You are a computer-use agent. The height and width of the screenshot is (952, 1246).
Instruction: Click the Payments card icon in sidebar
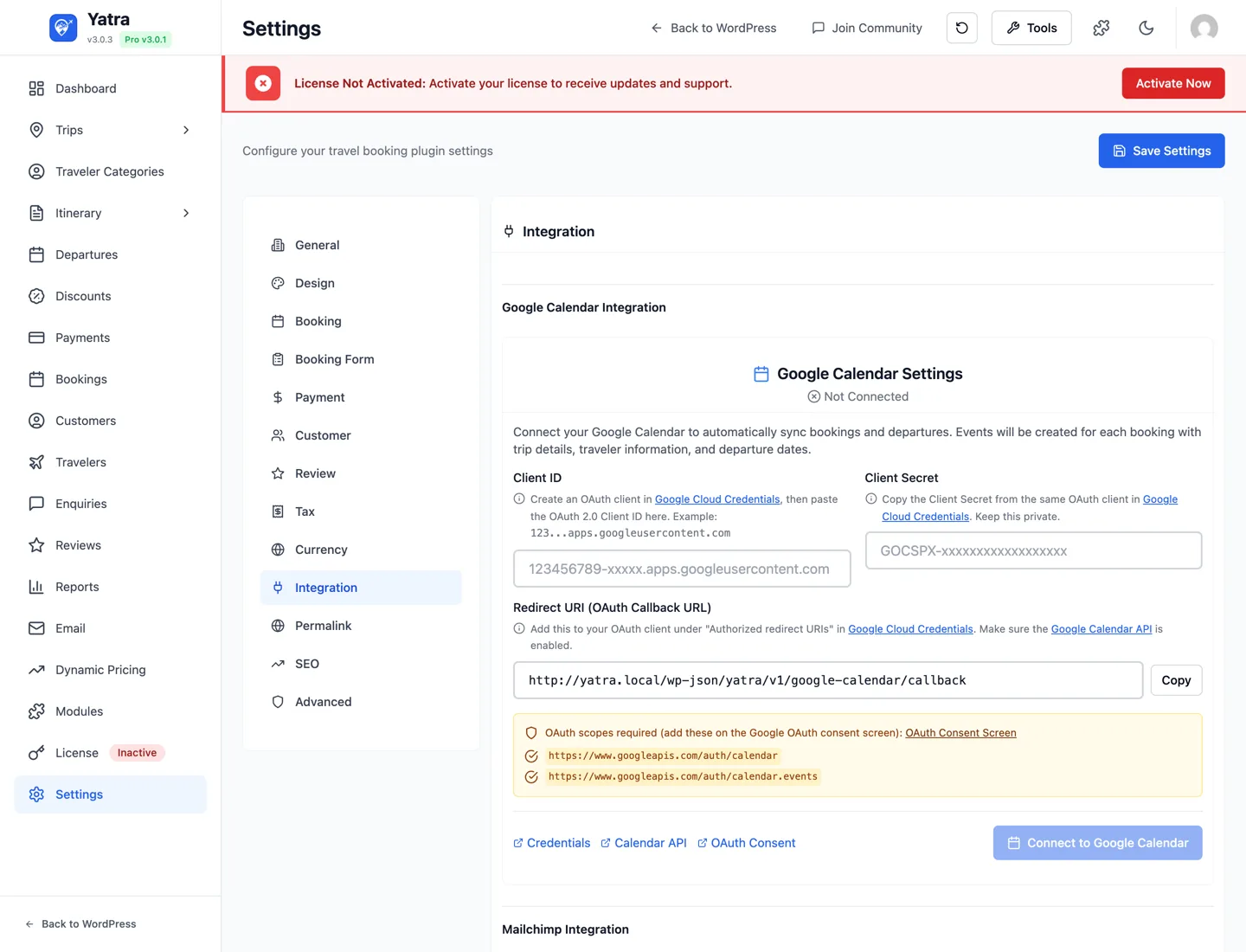[36, 338]
